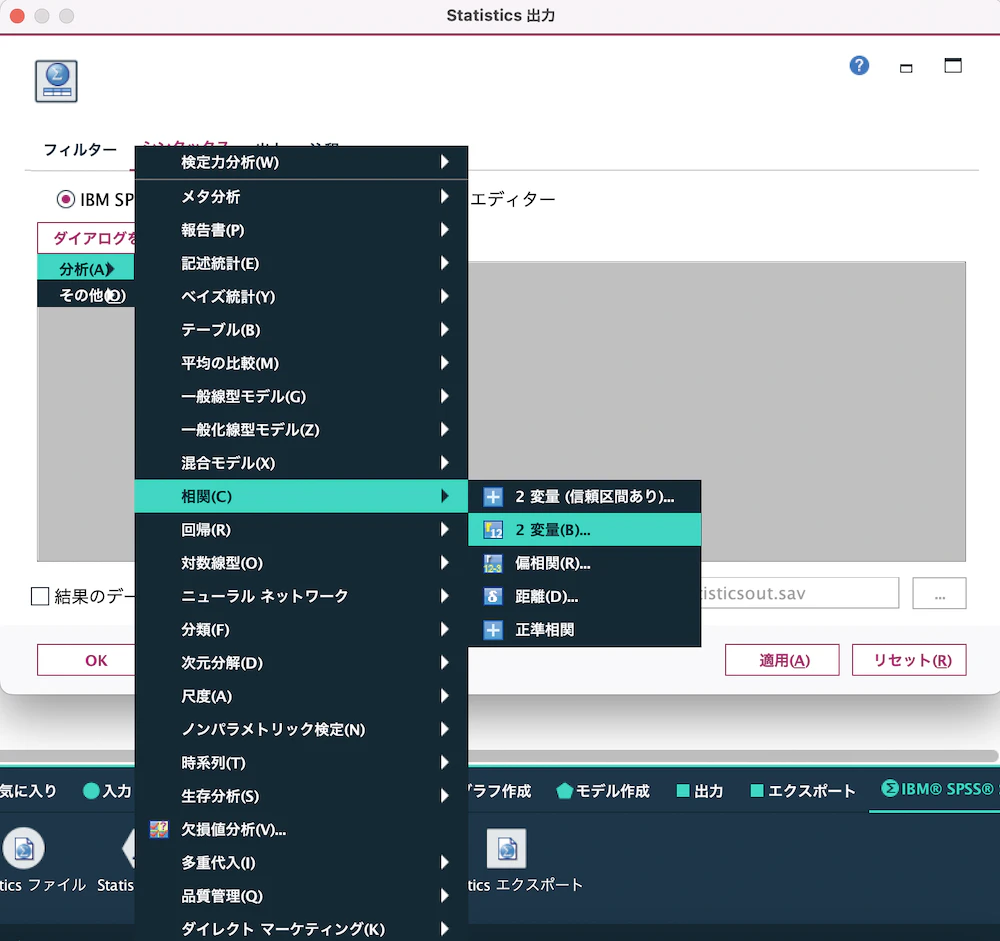Viewport: 1000px width, 941px height.
Task: Select 時系列(T) menu entry
Action: click(301, 762)
